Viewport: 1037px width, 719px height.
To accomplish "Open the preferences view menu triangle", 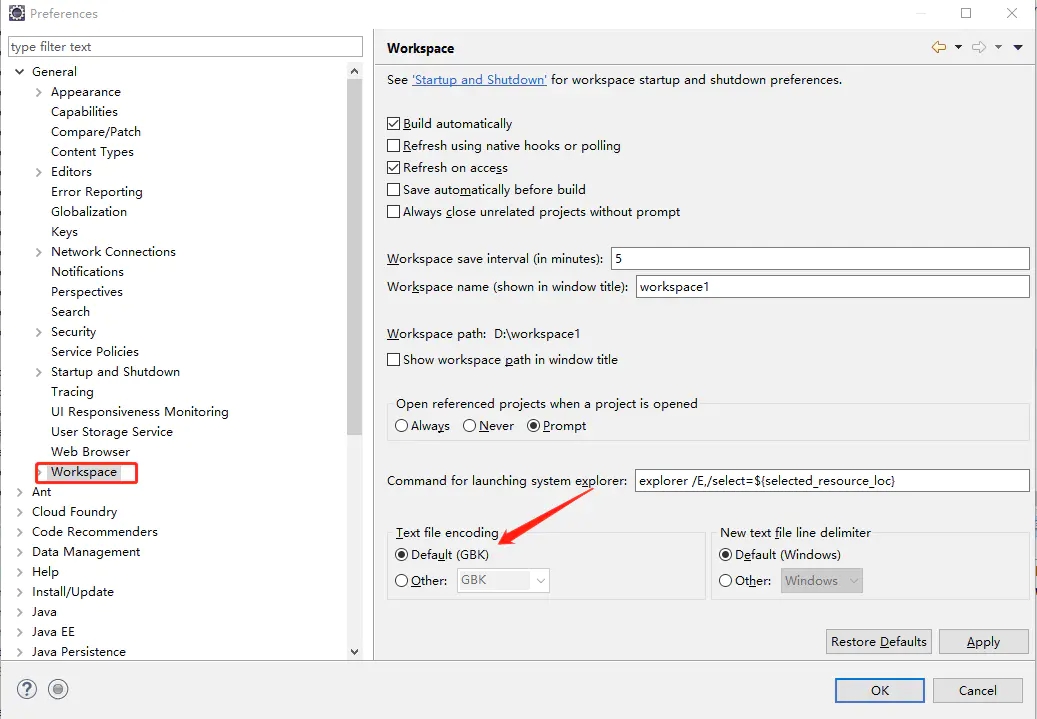I will (1018, 48).
